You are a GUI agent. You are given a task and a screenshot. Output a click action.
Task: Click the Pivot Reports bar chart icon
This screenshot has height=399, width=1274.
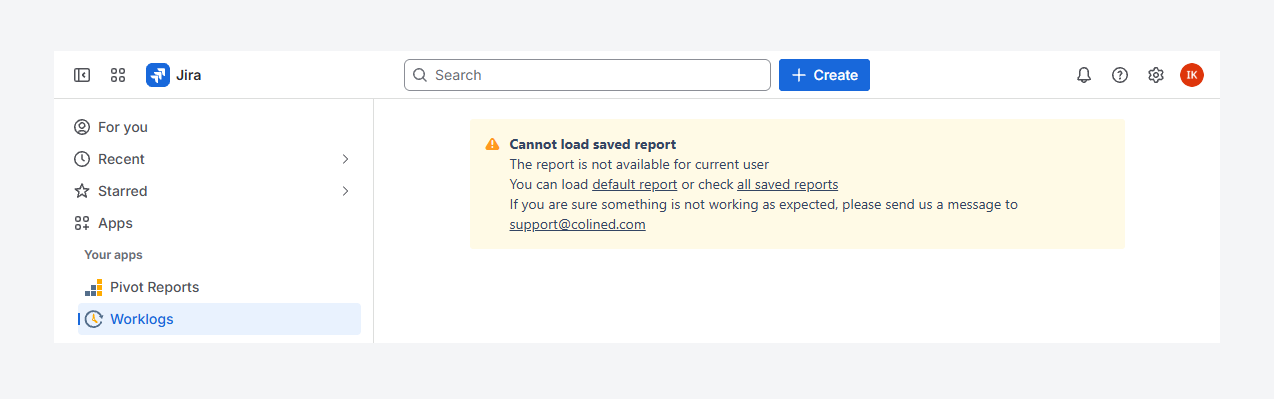(93, 287)
